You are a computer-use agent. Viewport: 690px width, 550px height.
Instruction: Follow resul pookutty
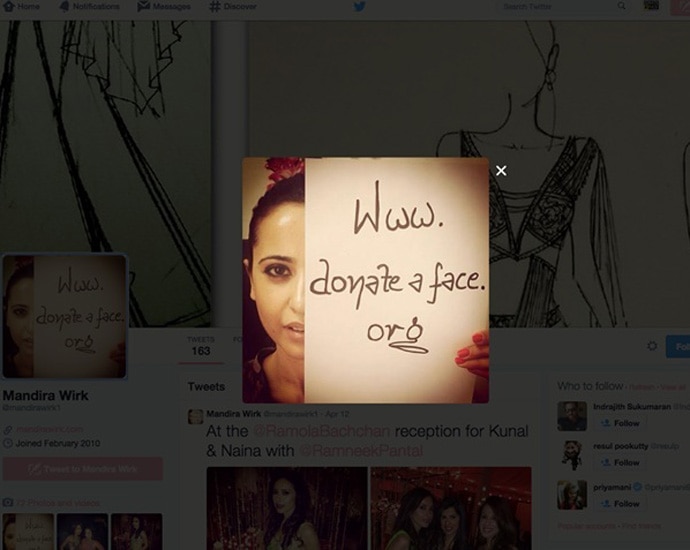click(620, 463)
